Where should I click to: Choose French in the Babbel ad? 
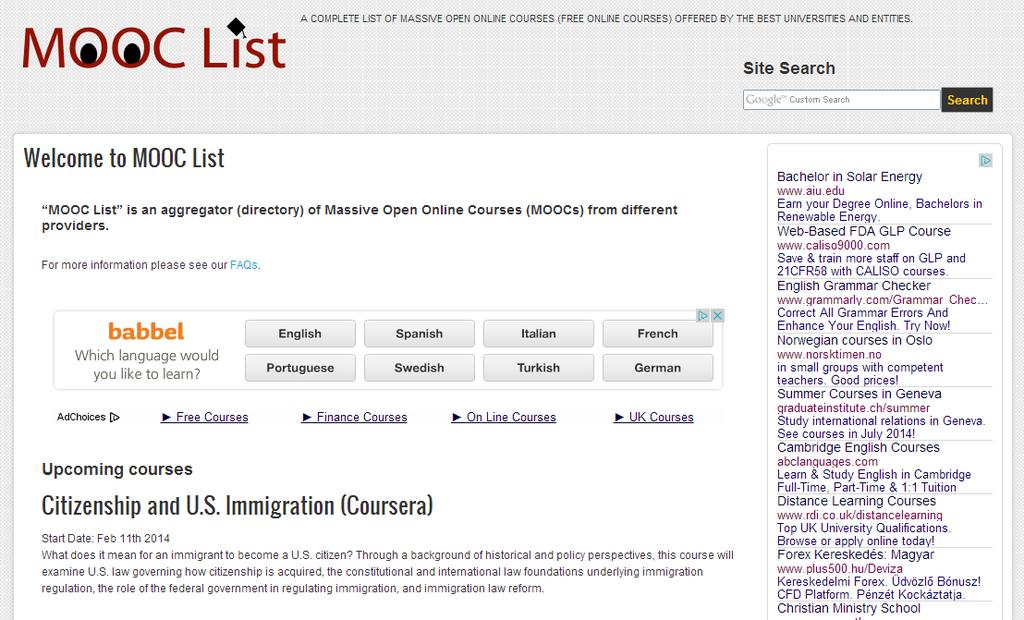658,333
